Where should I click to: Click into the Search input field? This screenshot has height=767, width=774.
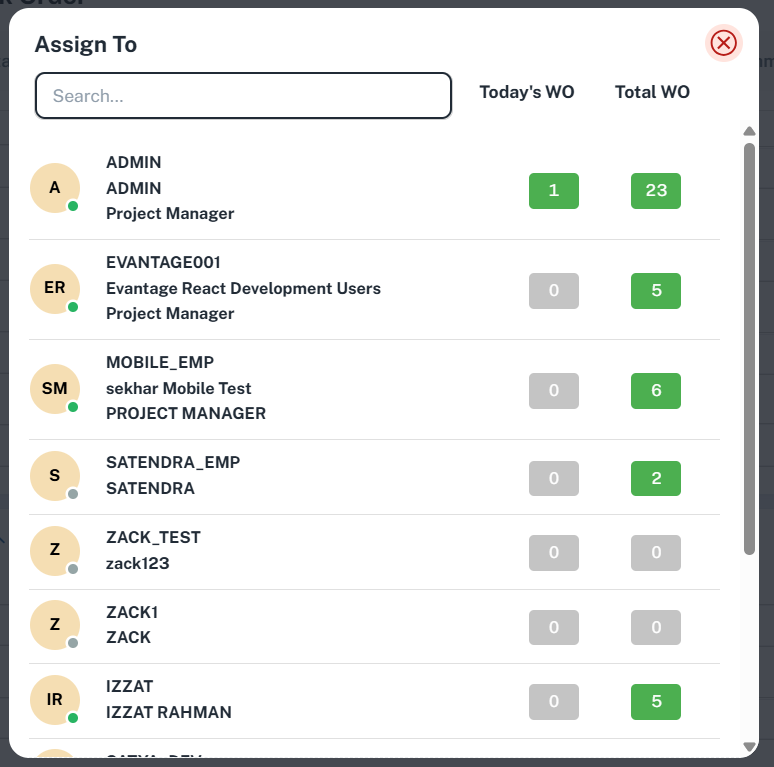(x=243, y=96)
